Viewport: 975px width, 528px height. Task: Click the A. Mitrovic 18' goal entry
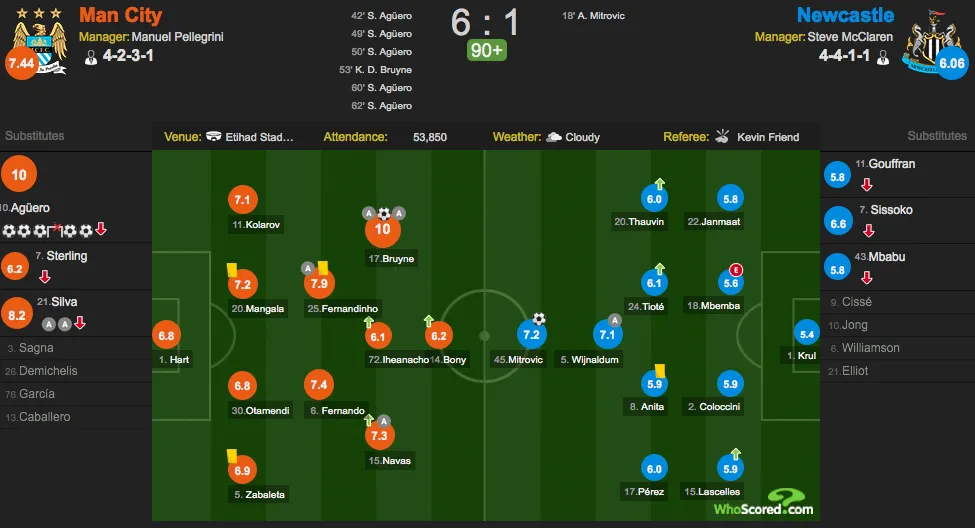click(x=593, y=16)
